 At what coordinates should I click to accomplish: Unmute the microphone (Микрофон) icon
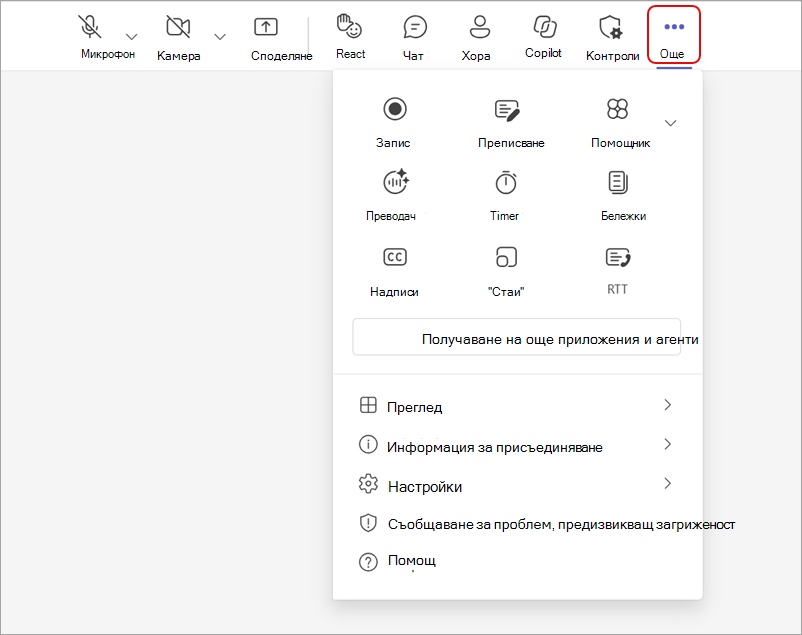90,27
